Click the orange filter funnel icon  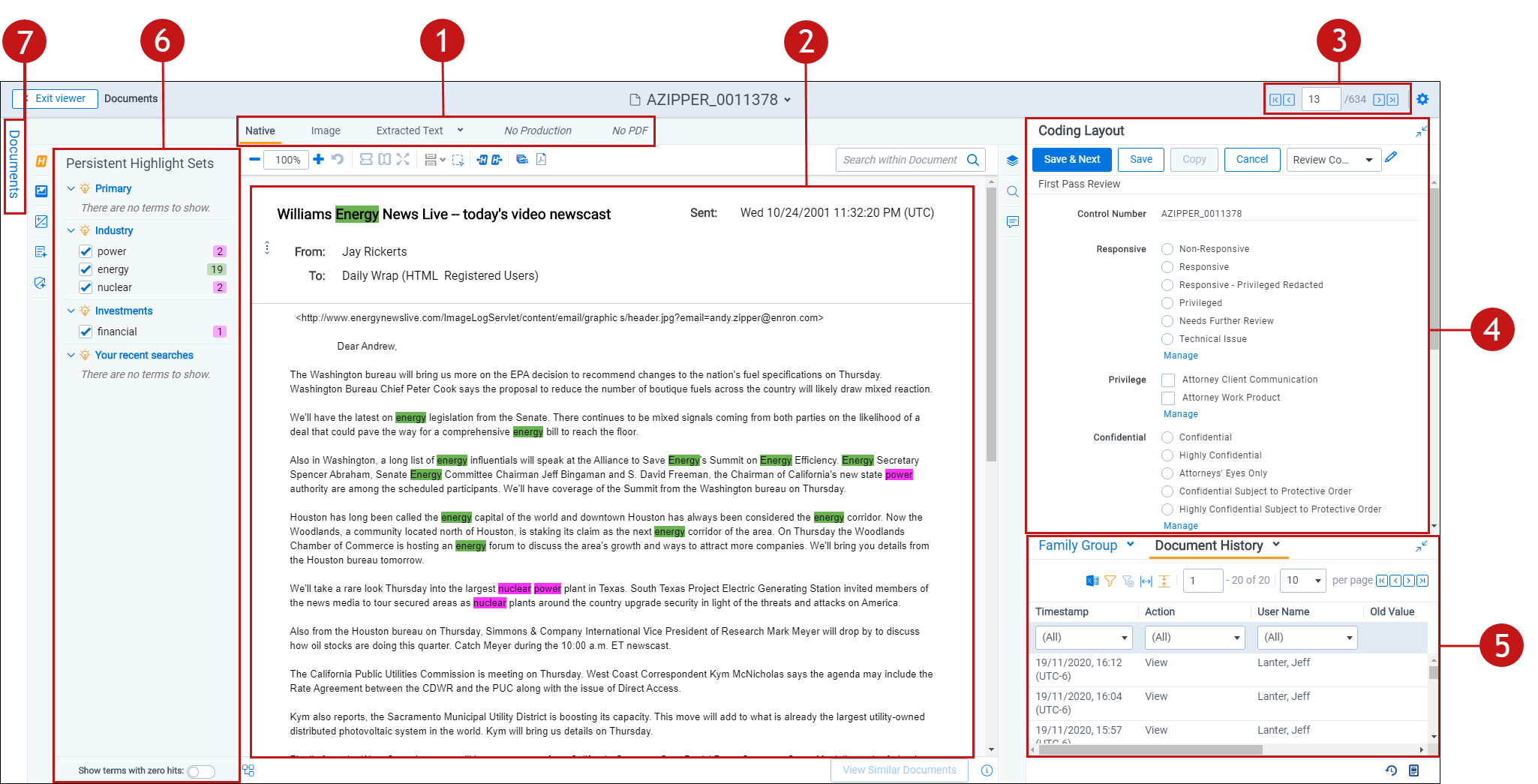1110,581
